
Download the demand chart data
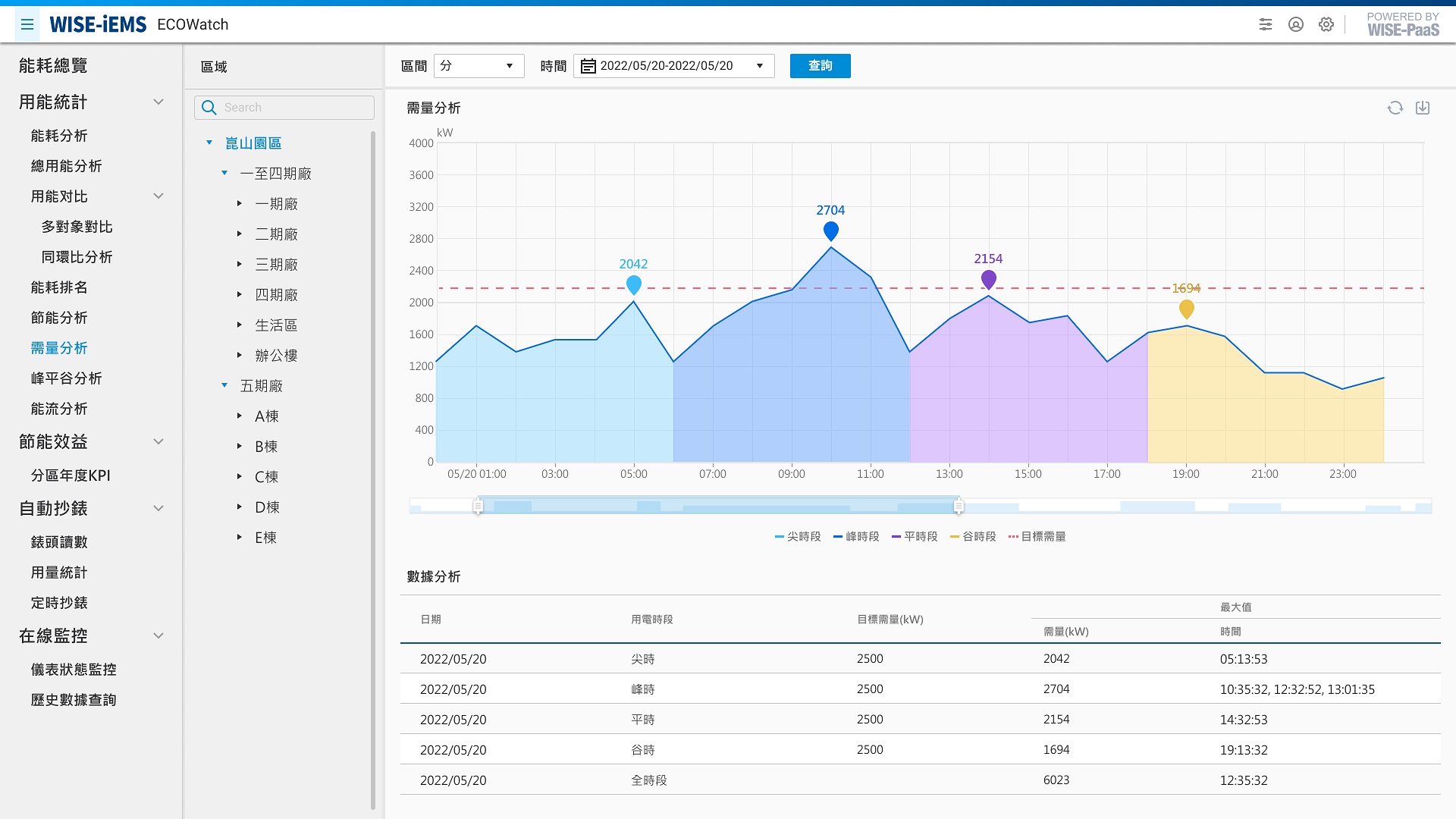click(1423, 108)
